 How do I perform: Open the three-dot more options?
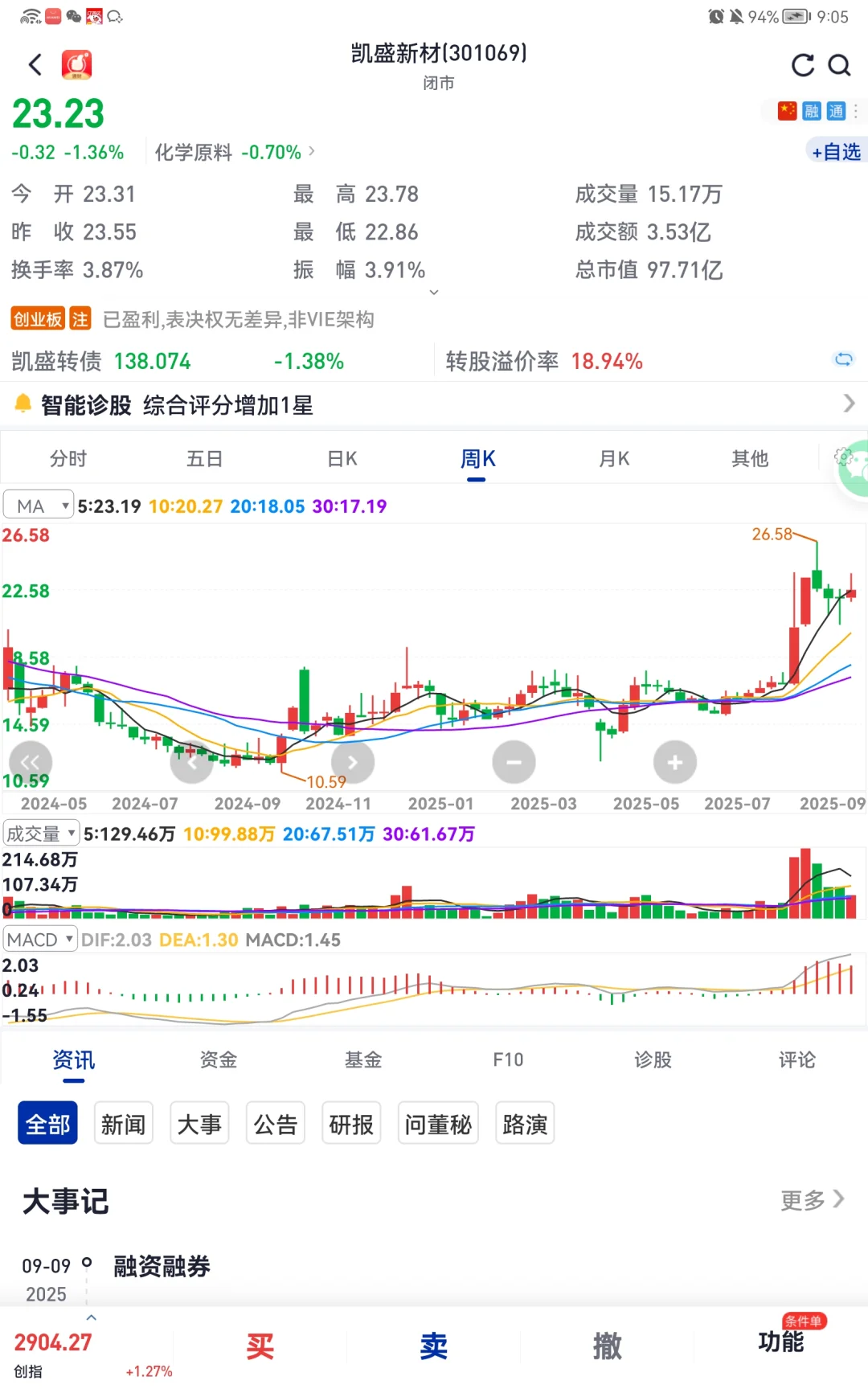[856, 111]
